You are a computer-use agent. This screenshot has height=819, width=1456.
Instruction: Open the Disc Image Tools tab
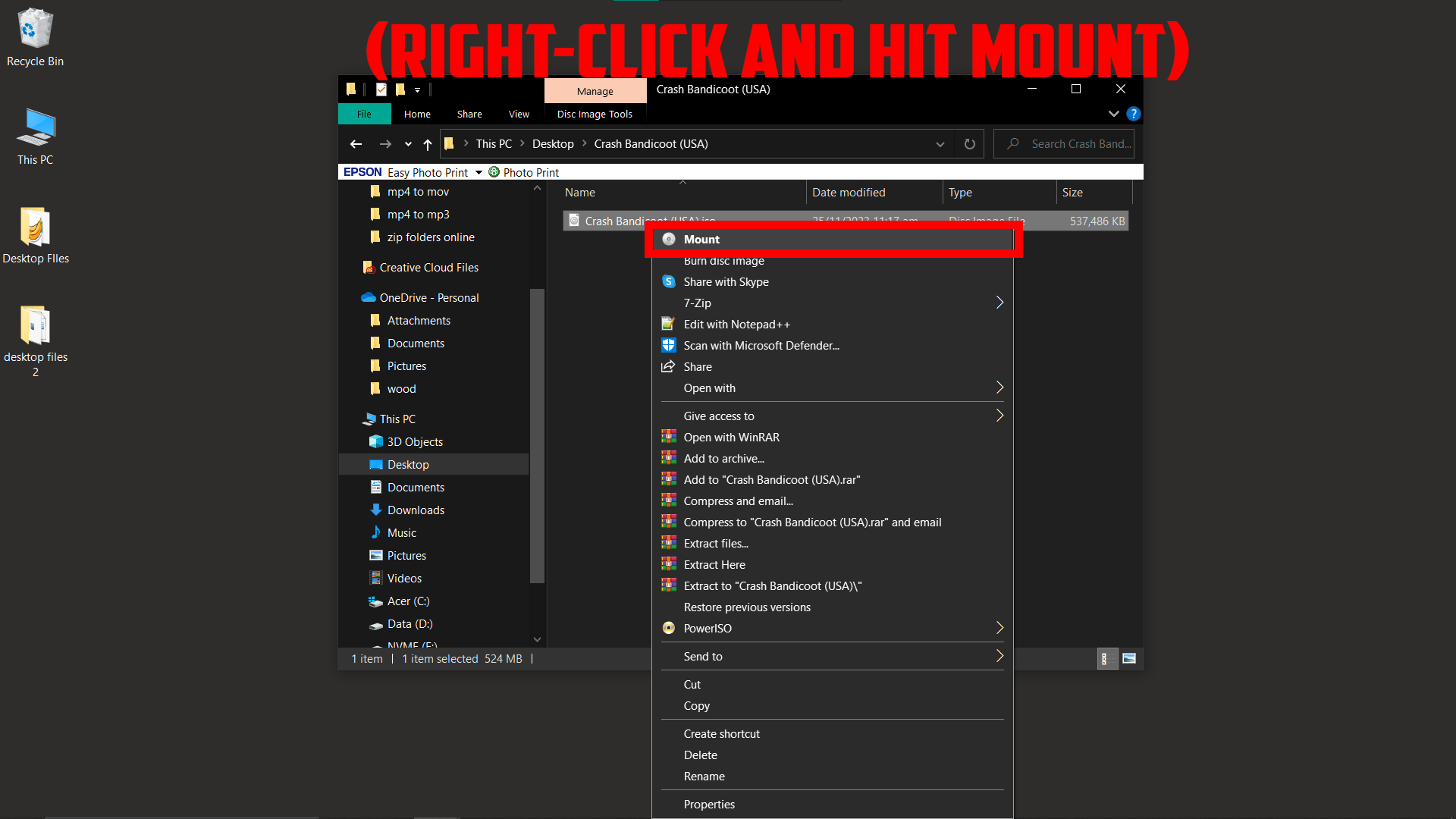point(595,114)
